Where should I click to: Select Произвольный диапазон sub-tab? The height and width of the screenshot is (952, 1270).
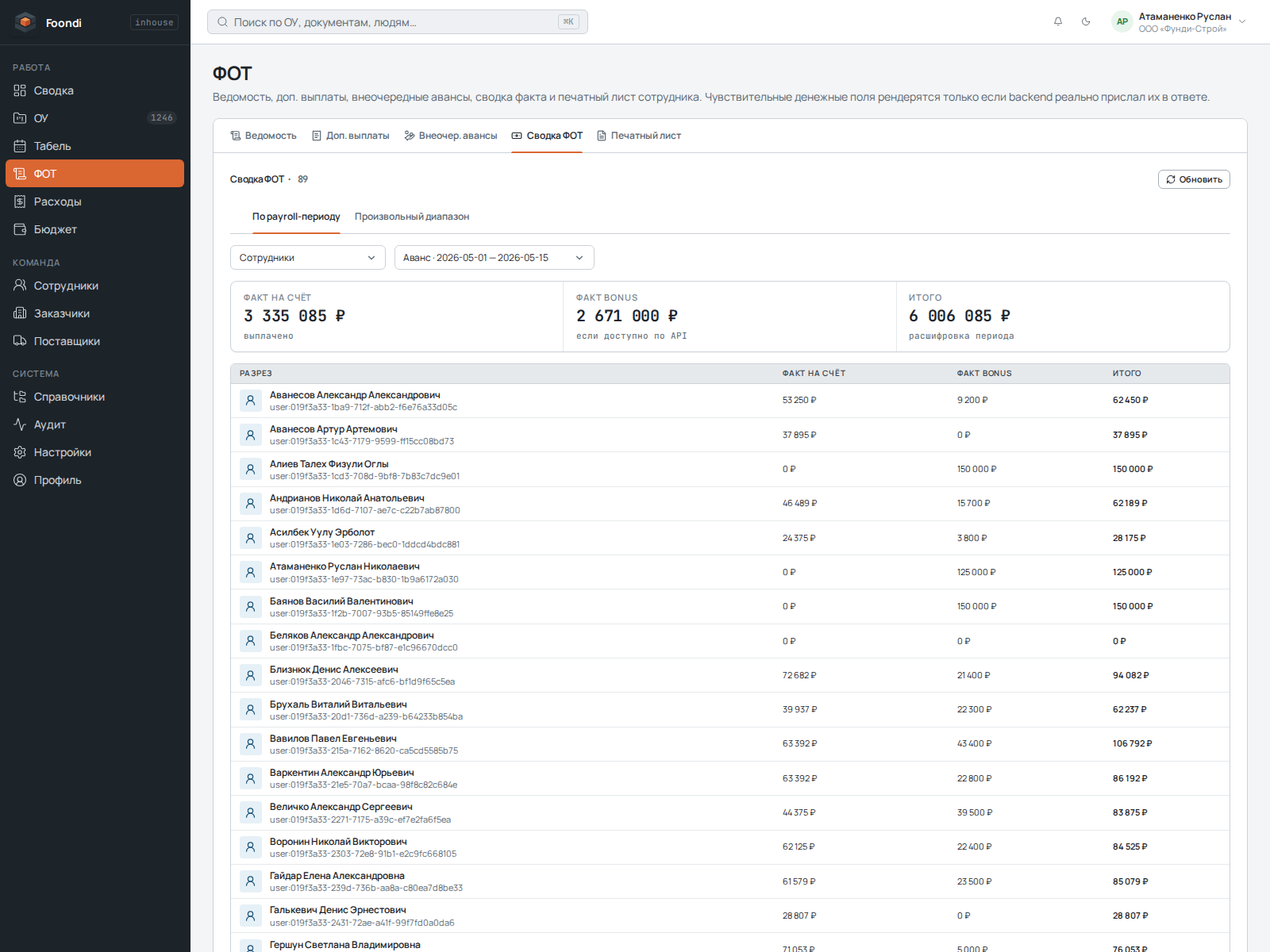412,217
